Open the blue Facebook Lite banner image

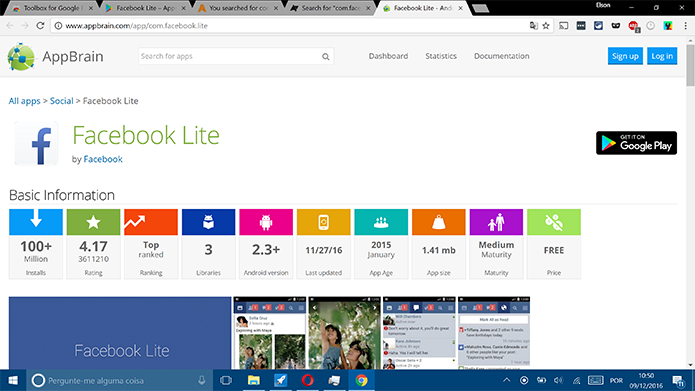tap(120, 333)
